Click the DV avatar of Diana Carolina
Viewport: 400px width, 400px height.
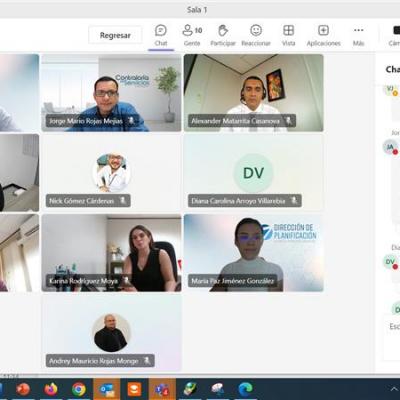click(x=253, y=173)
